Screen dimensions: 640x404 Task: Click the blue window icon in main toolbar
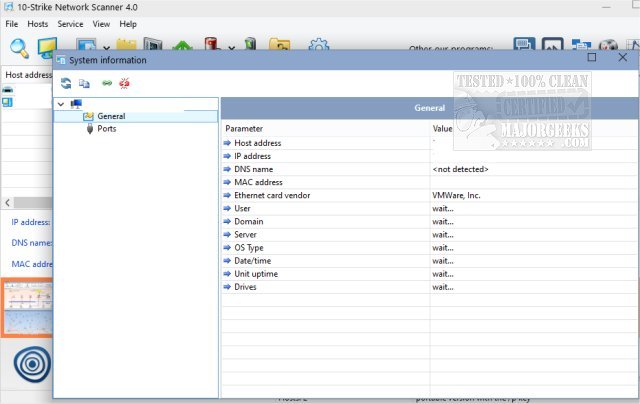pyautogui.click(x=86, y=44)
